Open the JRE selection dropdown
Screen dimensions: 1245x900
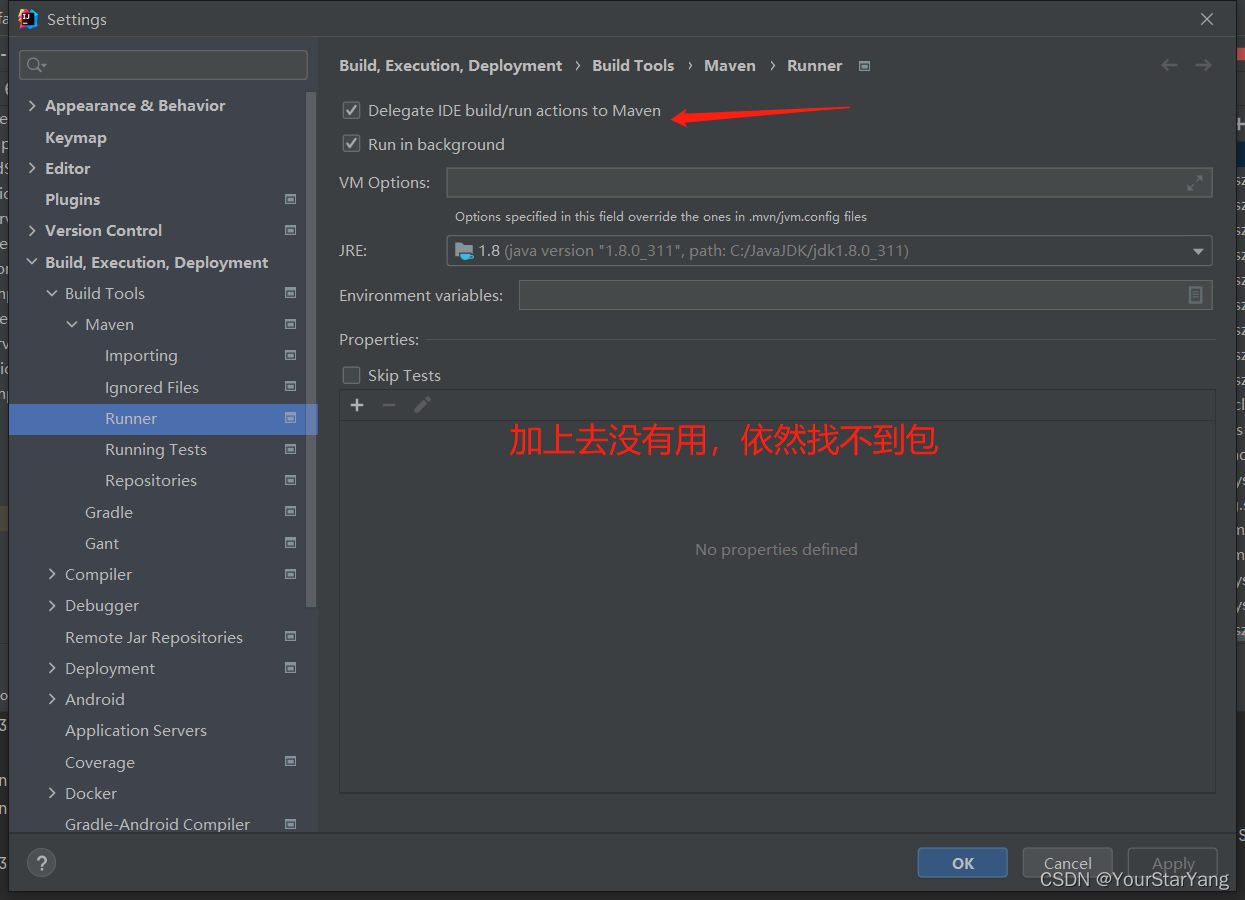pos(1197,251)
